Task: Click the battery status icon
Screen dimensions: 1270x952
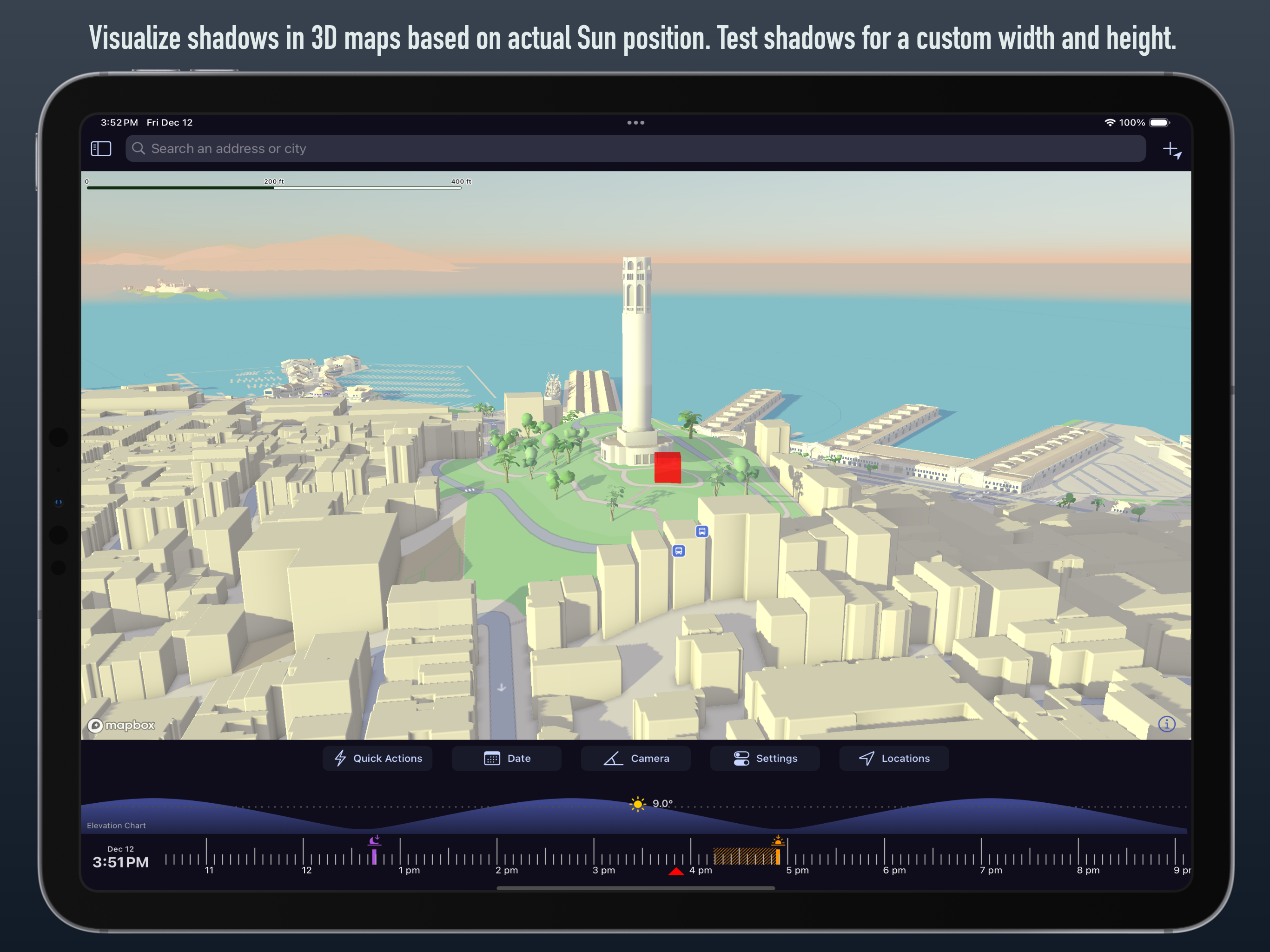Action: 1159,122
